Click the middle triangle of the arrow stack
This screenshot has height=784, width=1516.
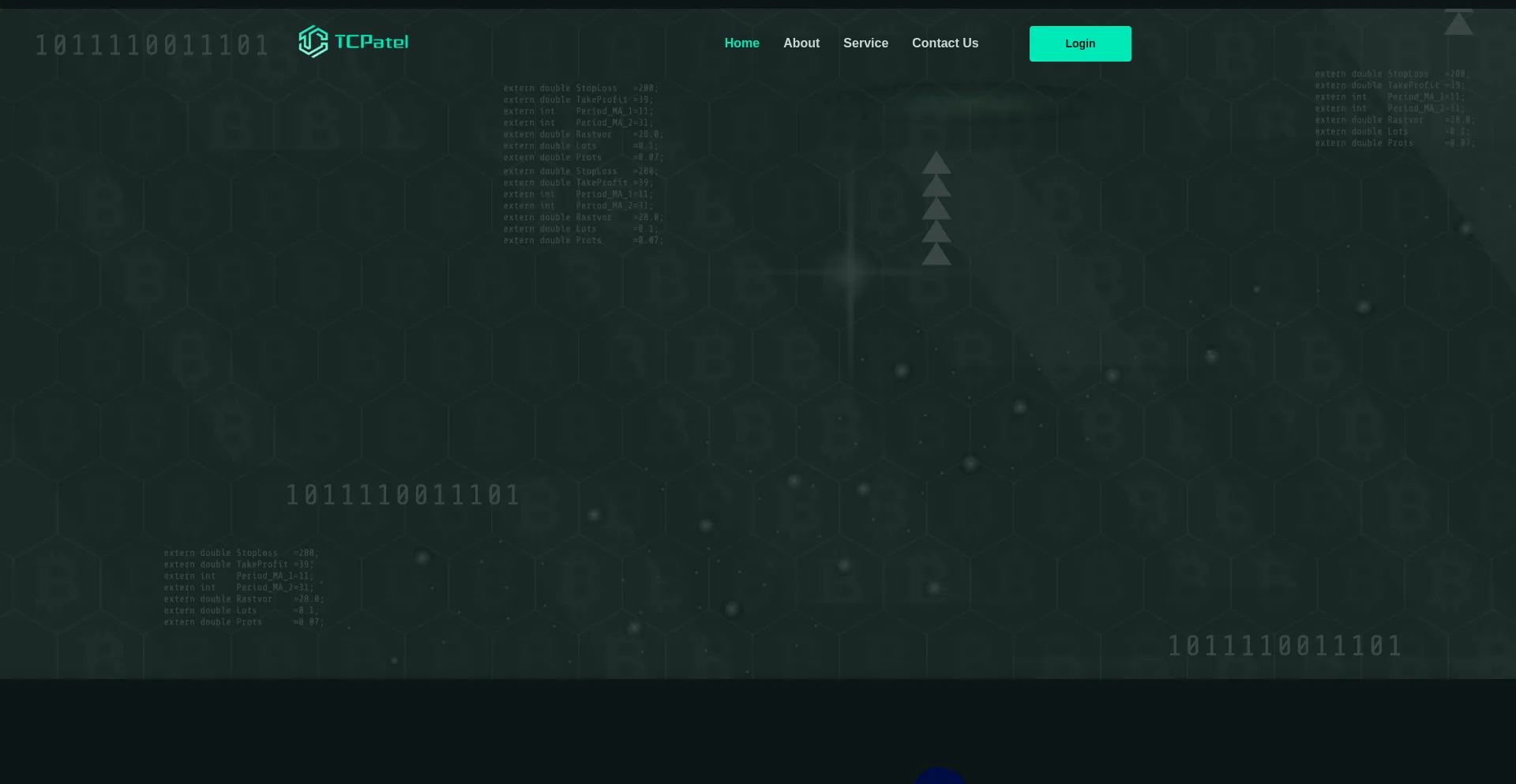936,210
